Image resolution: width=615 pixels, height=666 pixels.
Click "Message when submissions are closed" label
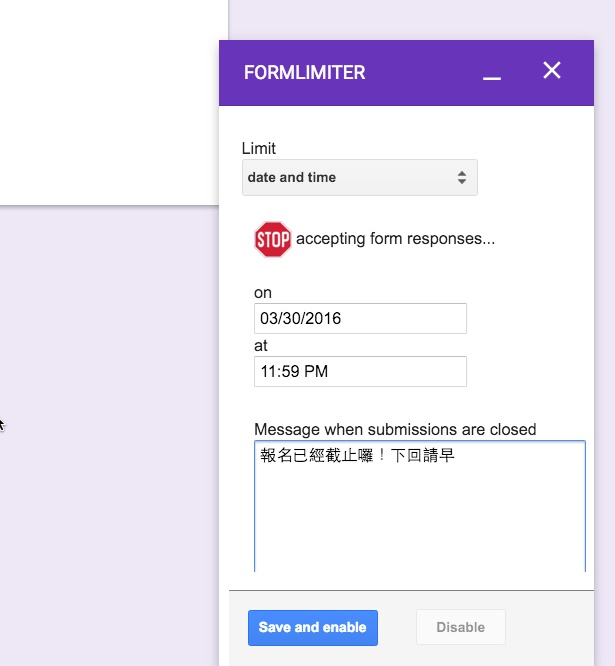(x=395, y=430)
